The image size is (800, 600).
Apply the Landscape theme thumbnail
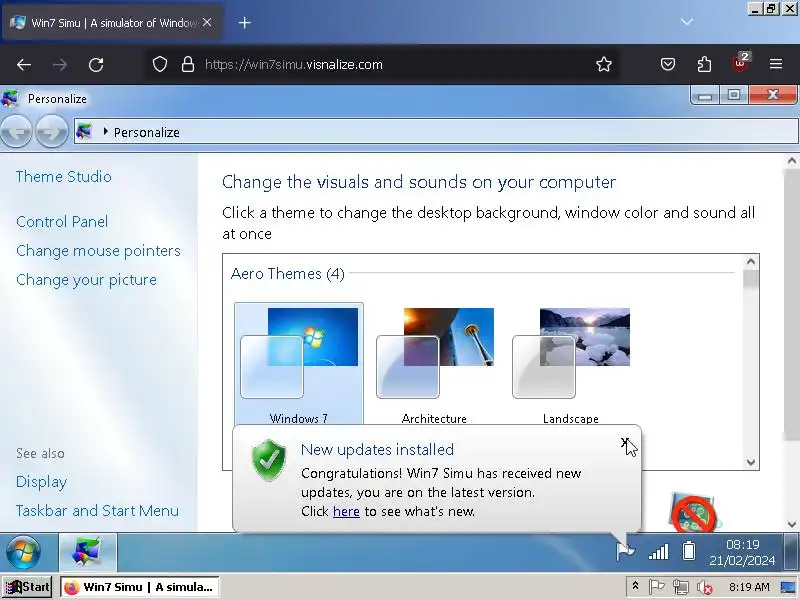click(571, 365)
